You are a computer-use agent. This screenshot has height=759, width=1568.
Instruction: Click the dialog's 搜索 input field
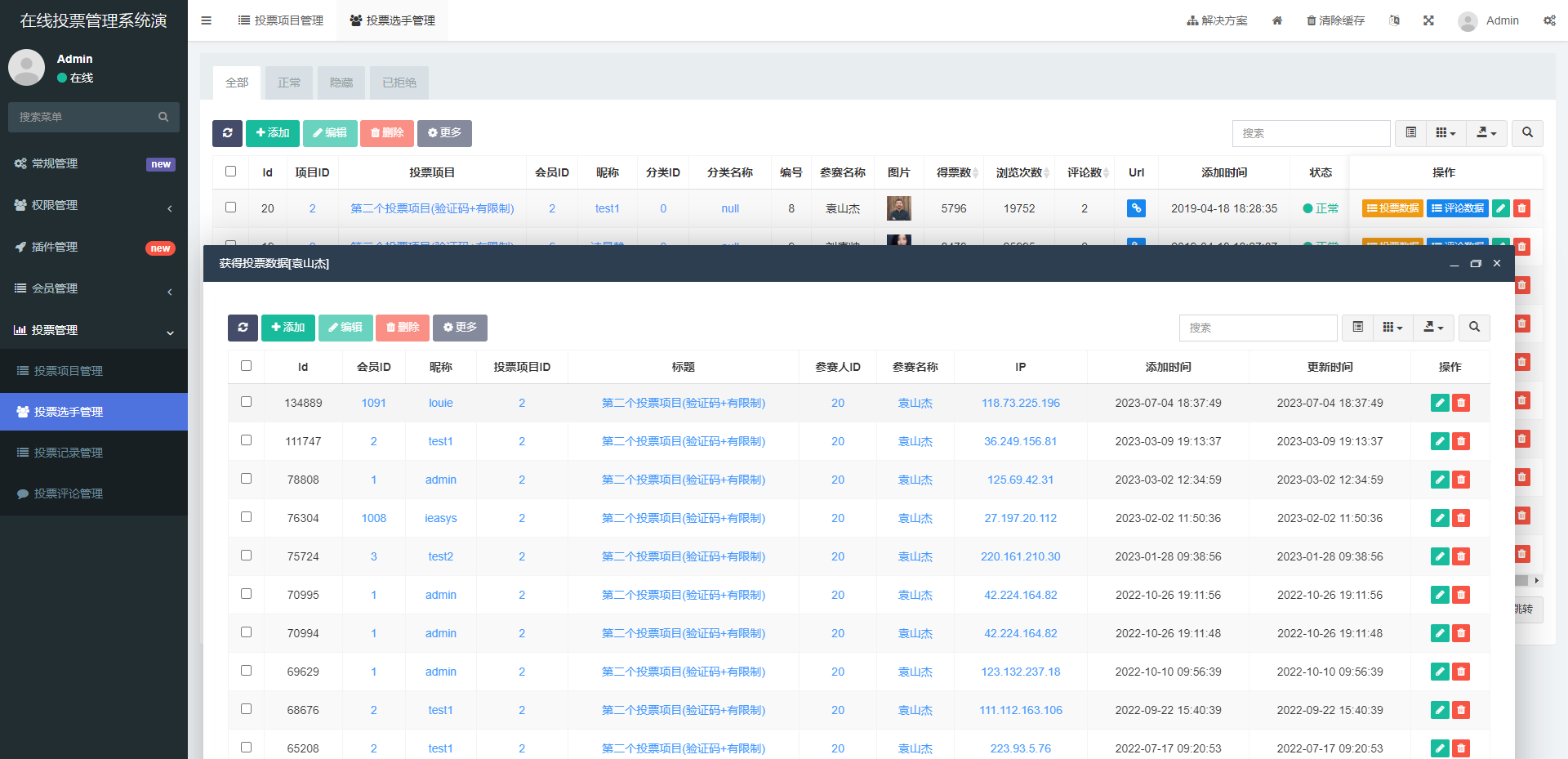(1258, 328)
